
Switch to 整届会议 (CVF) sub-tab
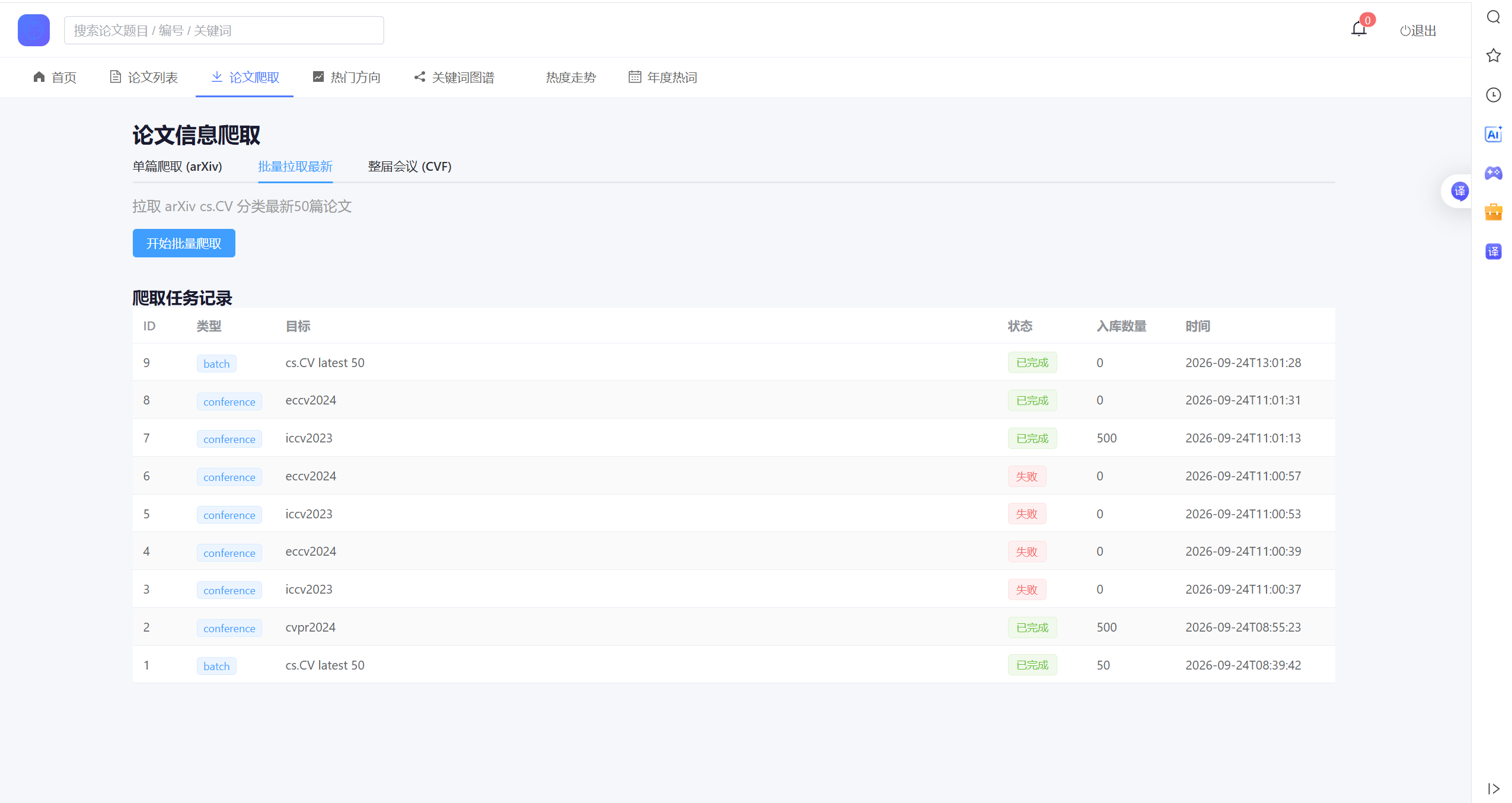(410, 167)
